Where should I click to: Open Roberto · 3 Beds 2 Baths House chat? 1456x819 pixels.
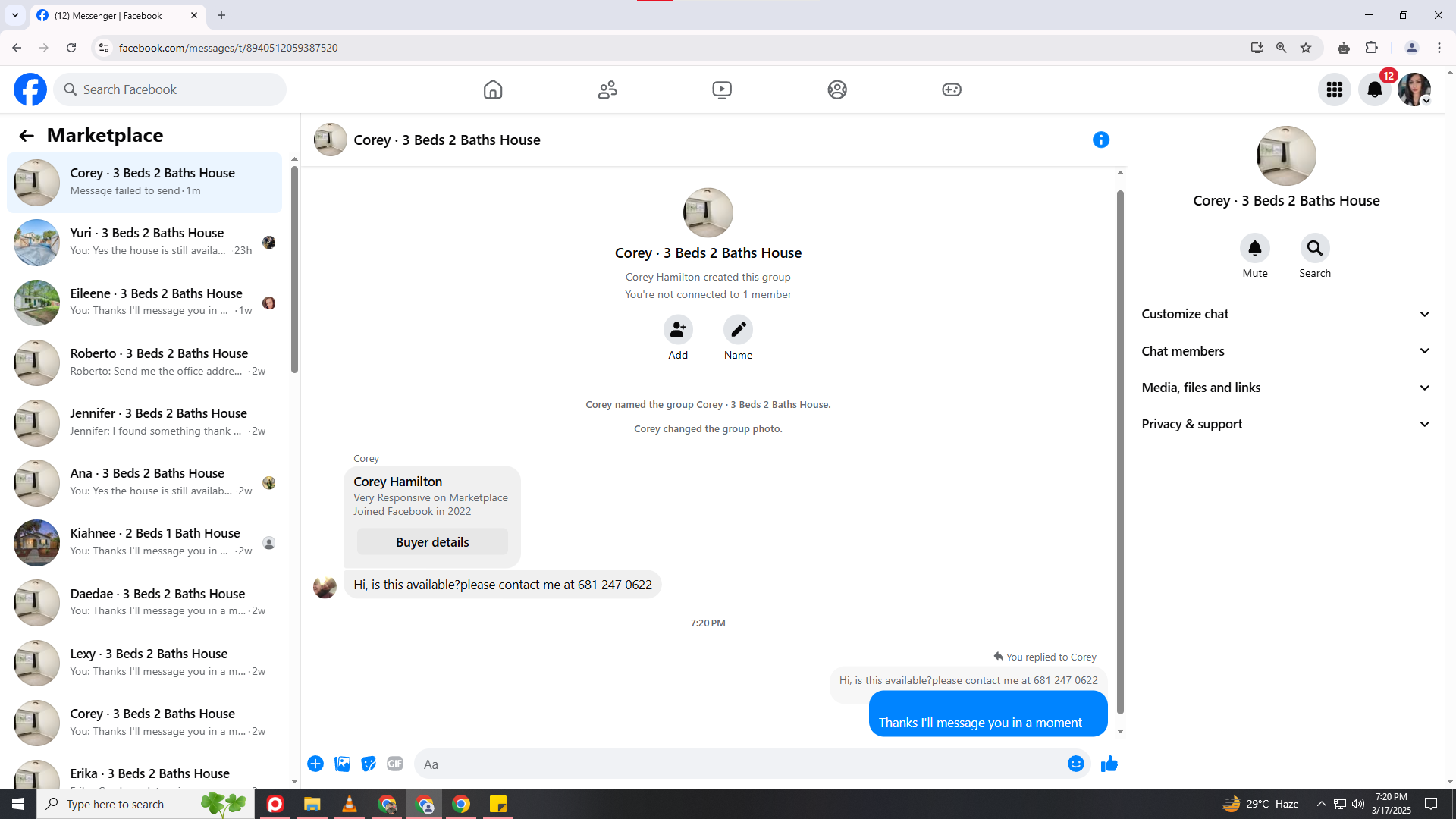pos(144,362)
